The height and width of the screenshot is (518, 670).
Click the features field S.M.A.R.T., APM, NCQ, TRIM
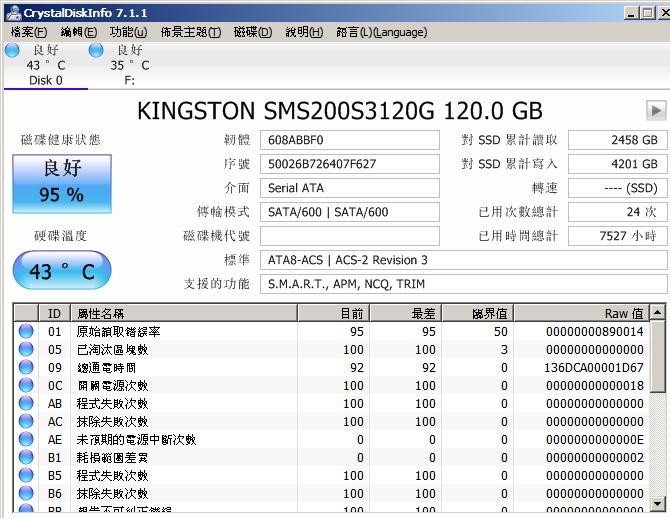tap(464, 284)
